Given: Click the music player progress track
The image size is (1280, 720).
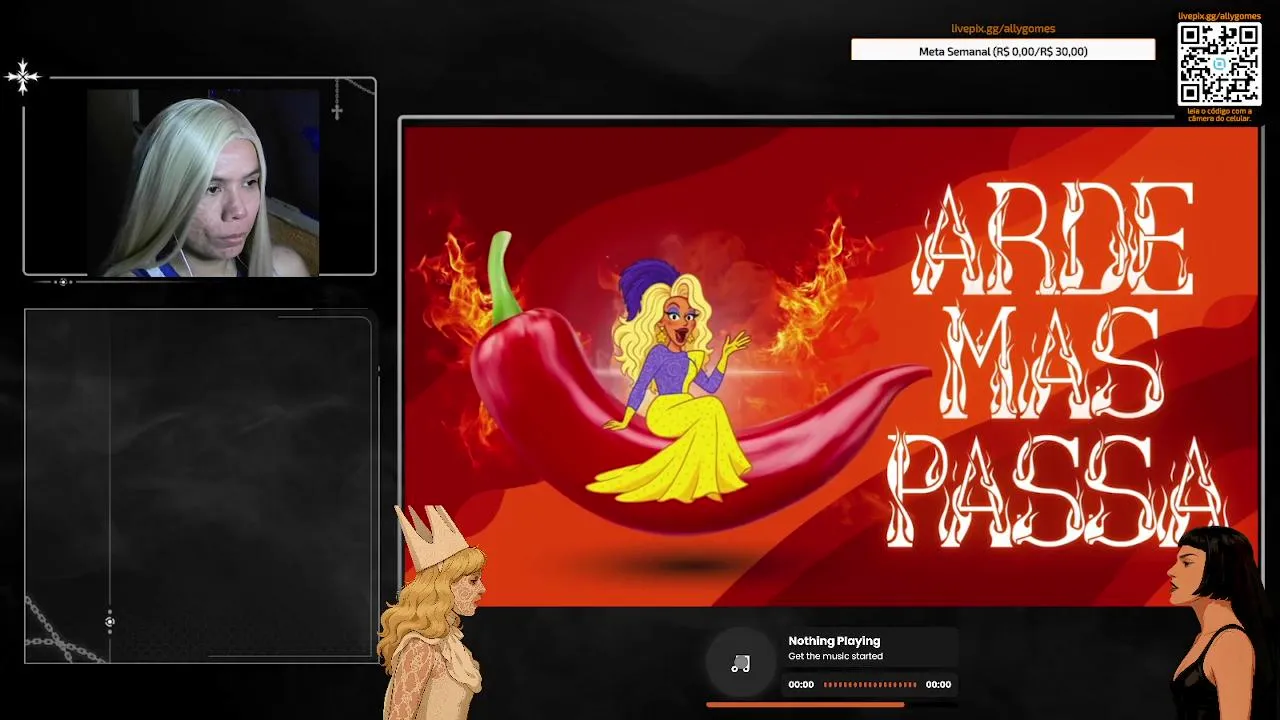Looking at the screenshot, I should (870, 685).
